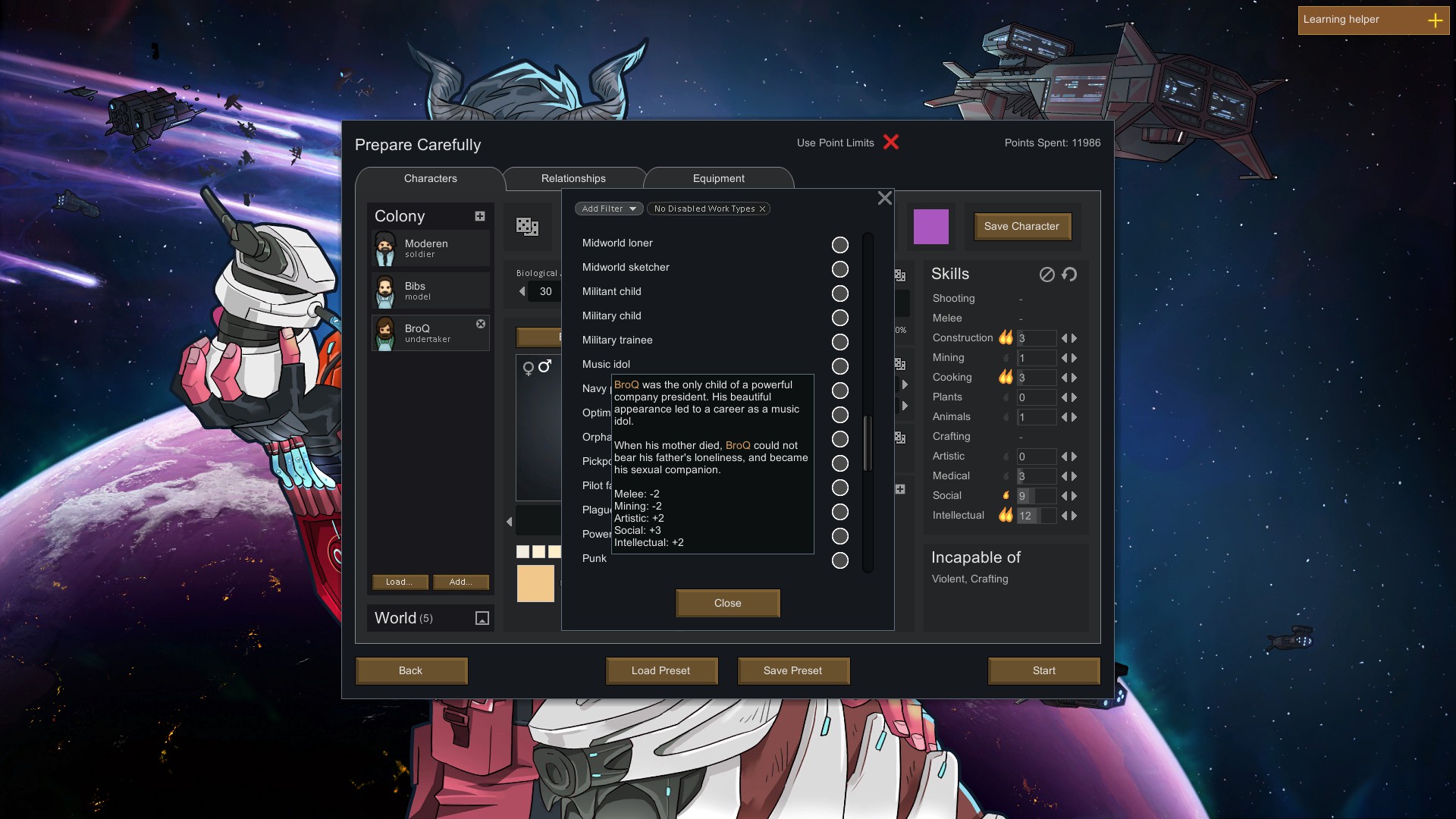Viewport: 1456px width, 819px height.
Task: Increase Intellectual skill with right arrow
Action: pos(1074,516)
